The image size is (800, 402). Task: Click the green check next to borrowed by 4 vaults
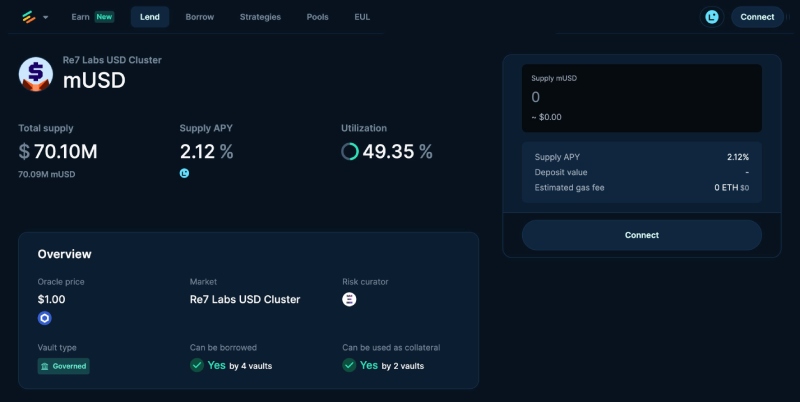pyautogui.click(x=198, y=365)
